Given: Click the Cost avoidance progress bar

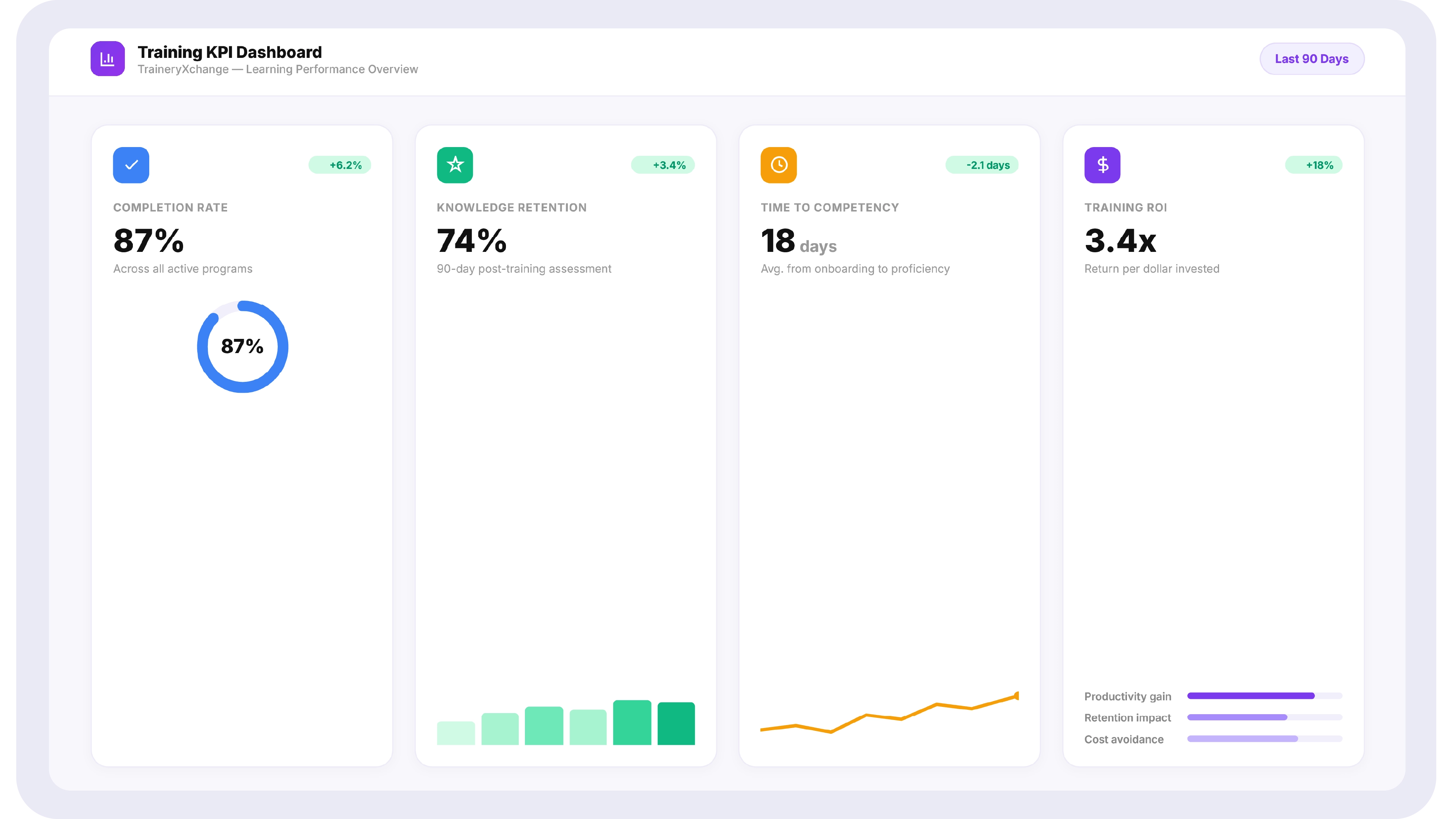Looking at the screenshot, I should tap(1265, 739).
